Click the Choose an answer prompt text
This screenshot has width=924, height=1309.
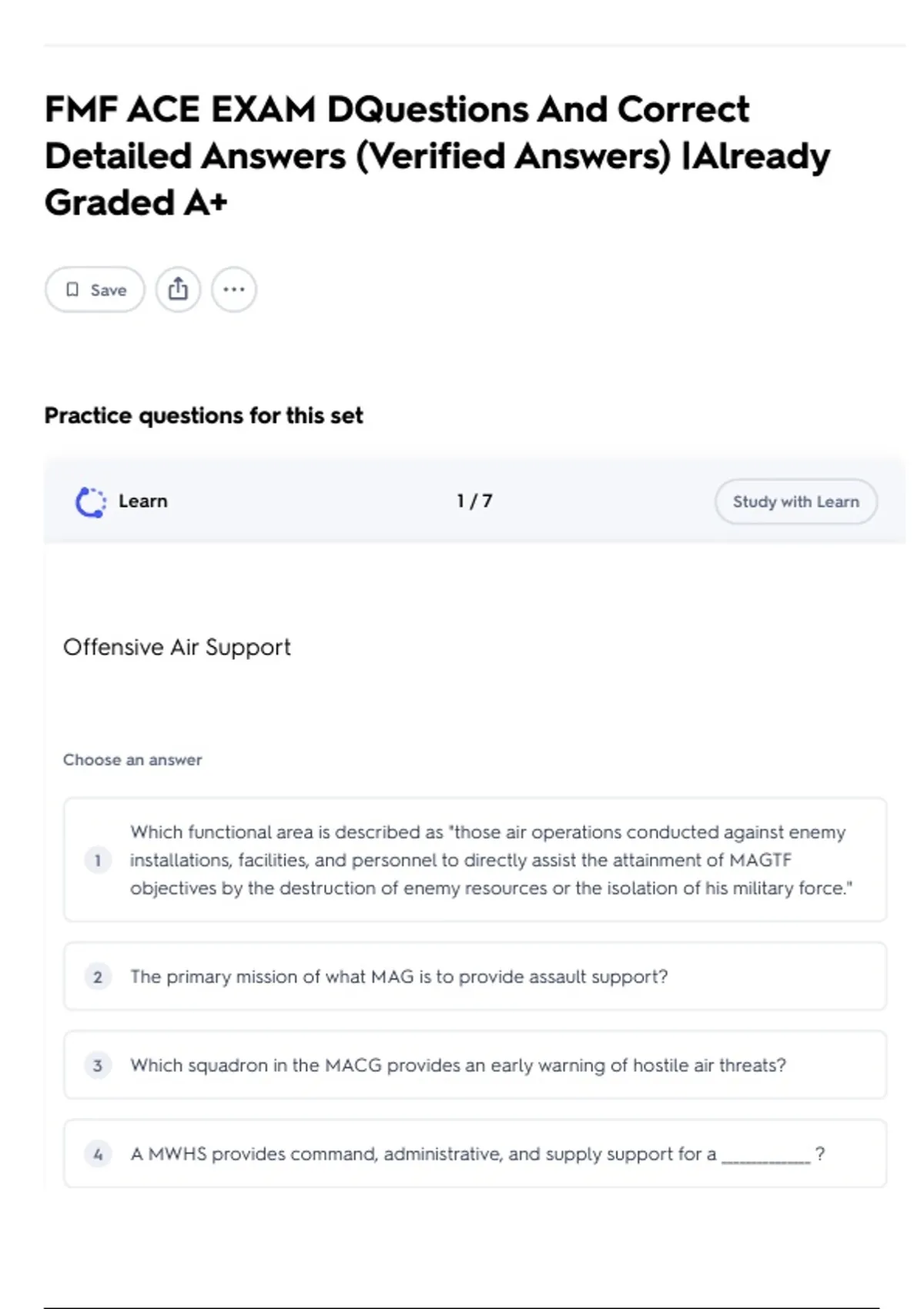pos(132,760)
